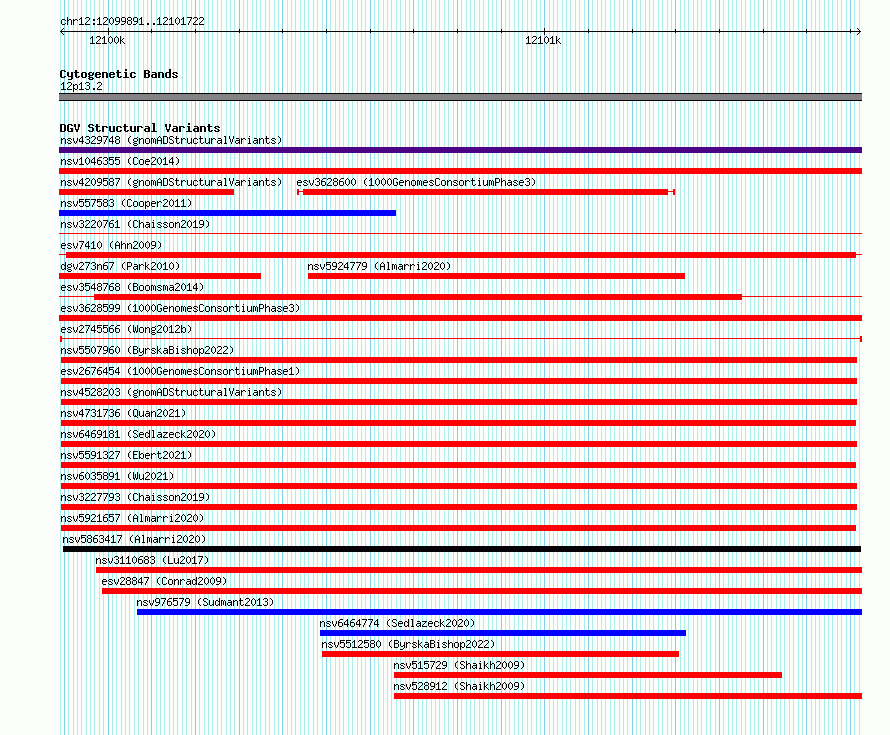Open nsv6469181 (Sedlazeck2020) label
Image resolution: width=890 pixels, height=735 pixels.
point(138,434)
